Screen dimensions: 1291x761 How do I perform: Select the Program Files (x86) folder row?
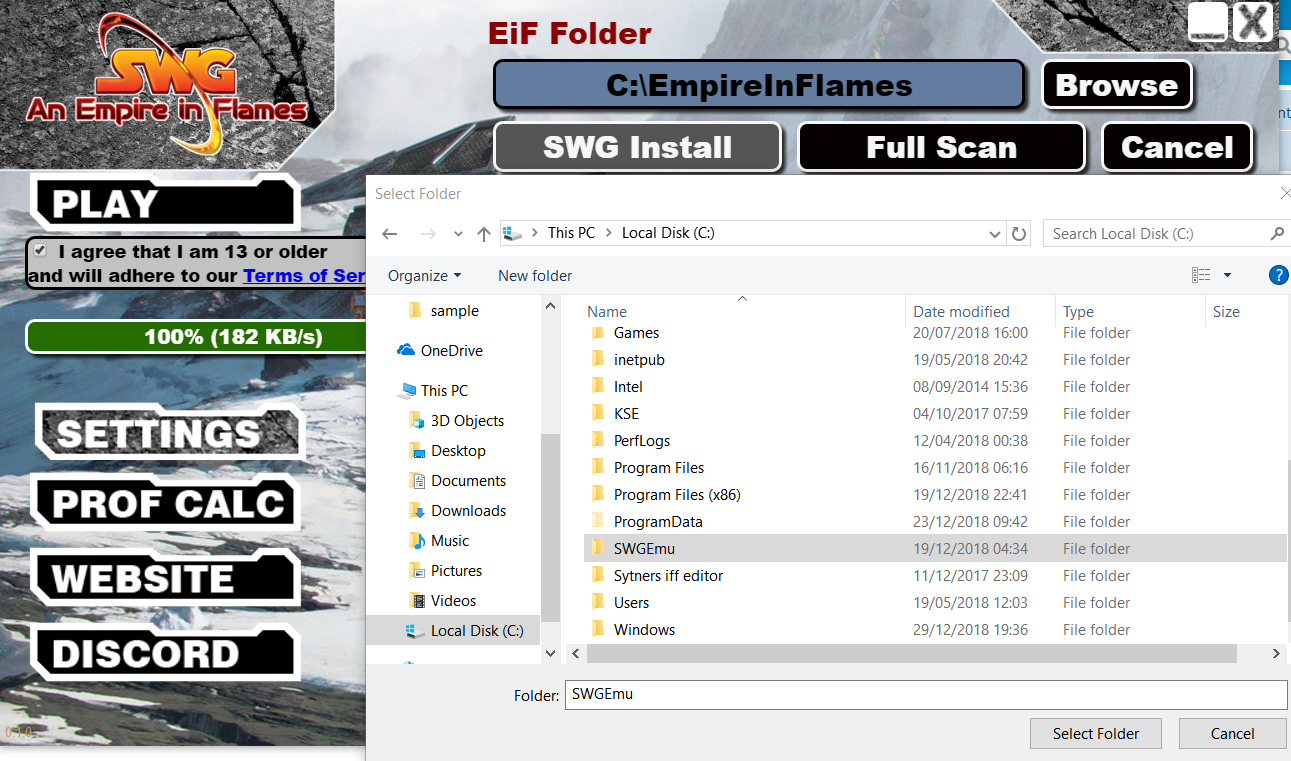coord(935,495)
